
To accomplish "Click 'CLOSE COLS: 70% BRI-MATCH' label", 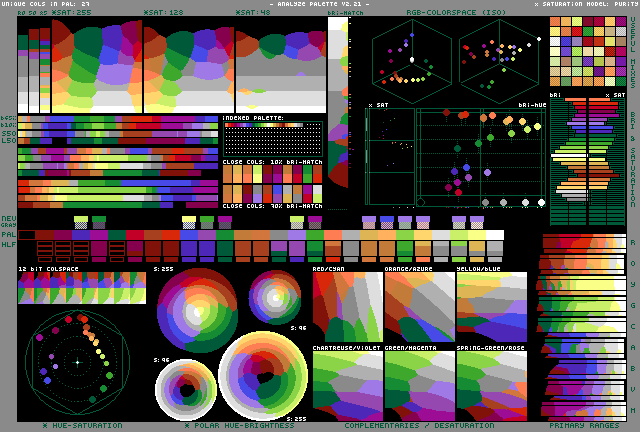I will pos(273,206).
